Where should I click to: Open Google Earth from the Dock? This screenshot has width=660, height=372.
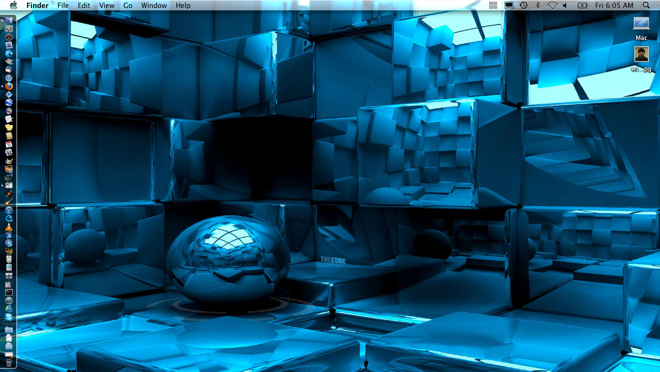(x=9, y=102)
